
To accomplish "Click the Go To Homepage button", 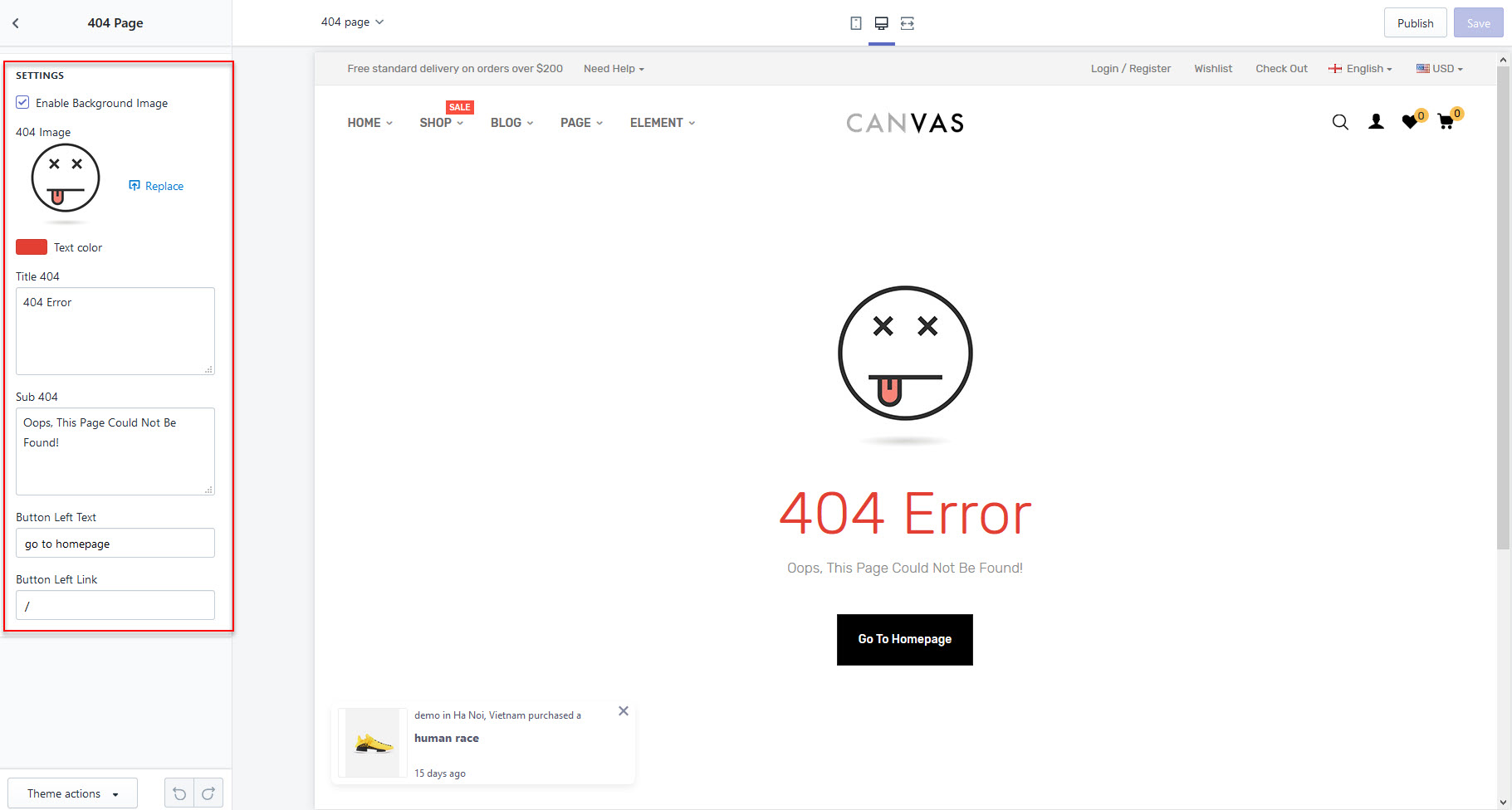I will pos(905,640).
